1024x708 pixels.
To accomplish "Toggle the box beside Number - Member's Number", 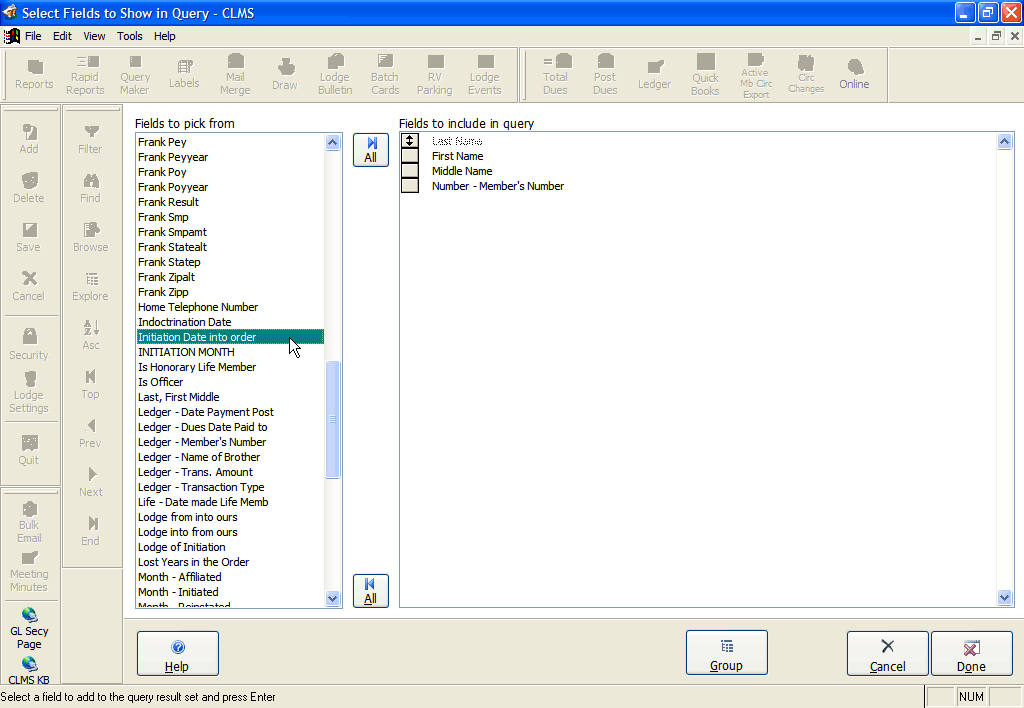I will coord(410,186).
